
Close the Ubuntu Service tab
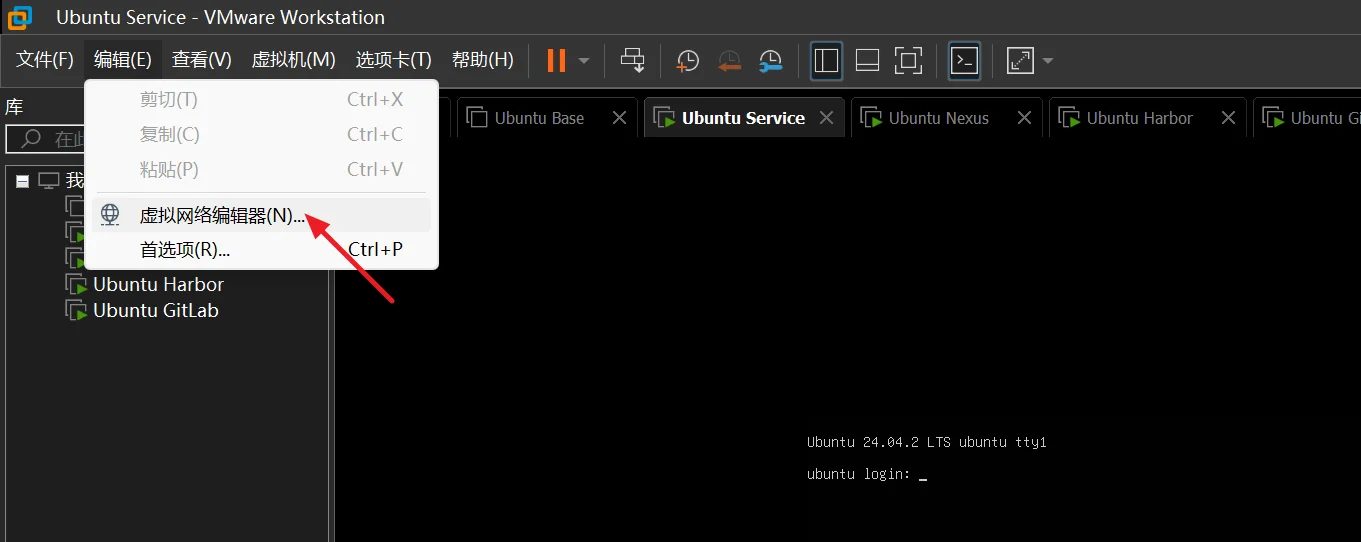point(826,118)
